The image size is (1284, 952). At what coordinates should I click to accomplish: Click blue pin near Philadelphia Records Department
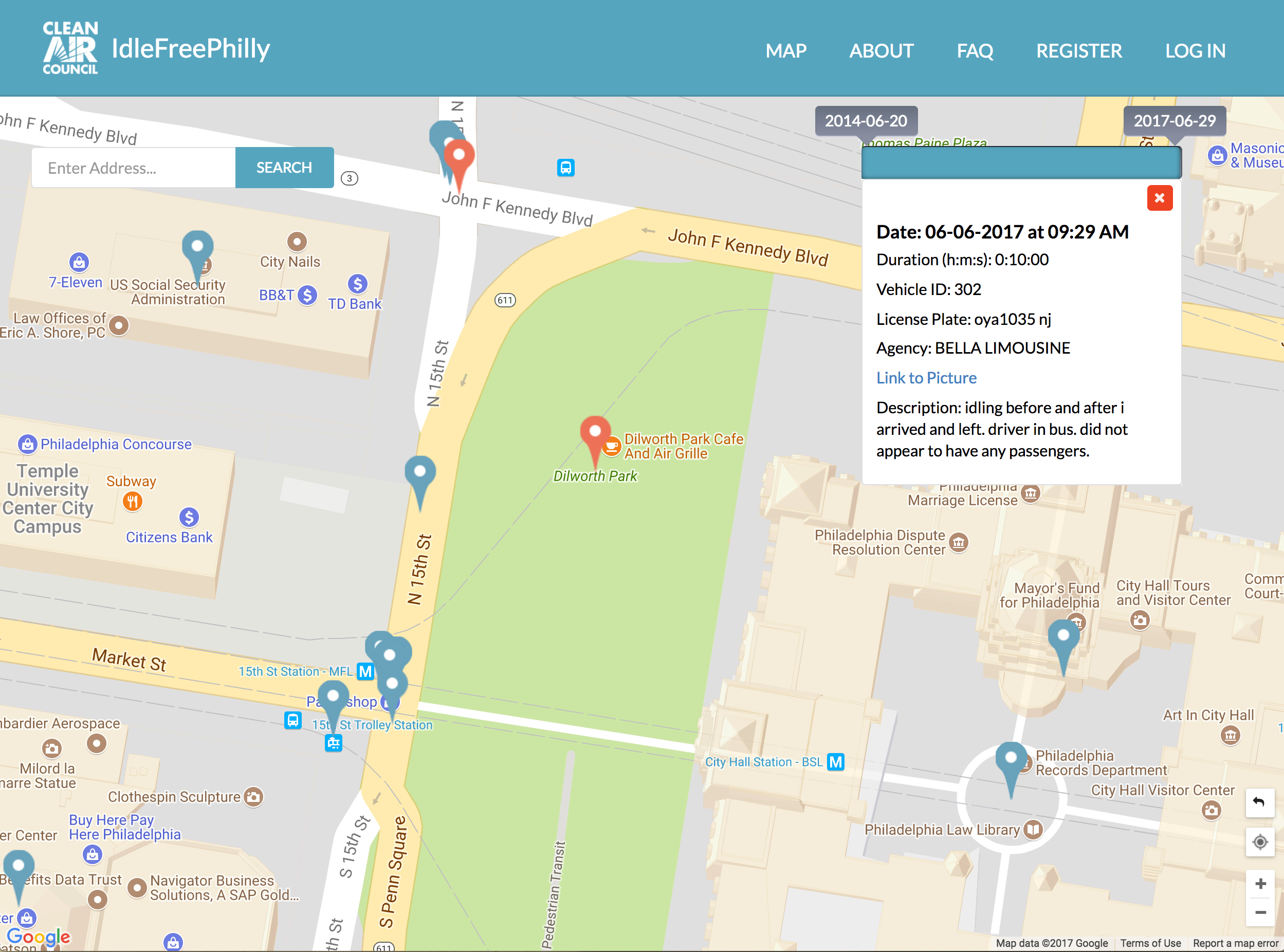click(x=1011, y=760)
